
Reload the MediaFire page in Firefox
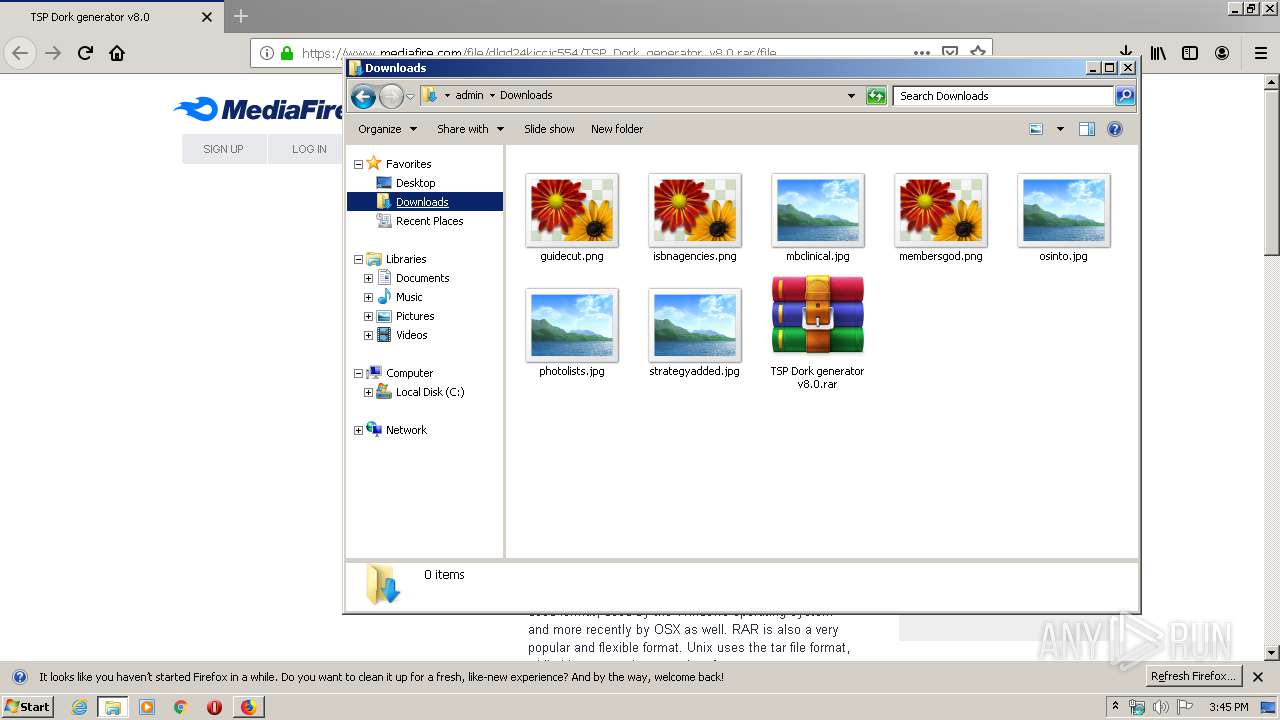85,53
